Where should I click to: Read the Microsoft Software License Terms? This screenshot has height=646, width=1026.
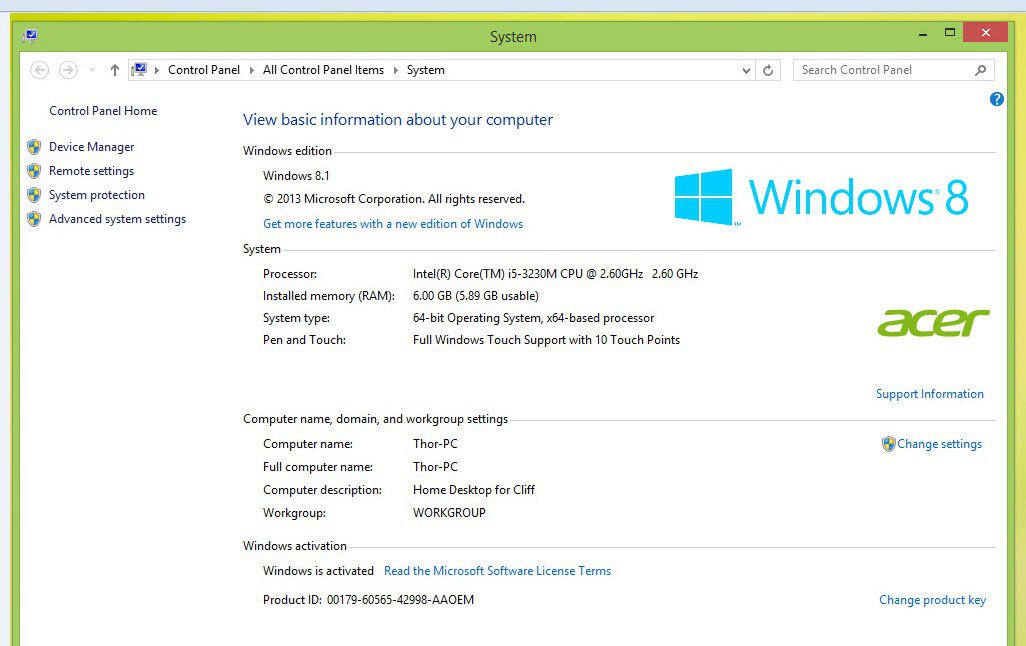497,571
